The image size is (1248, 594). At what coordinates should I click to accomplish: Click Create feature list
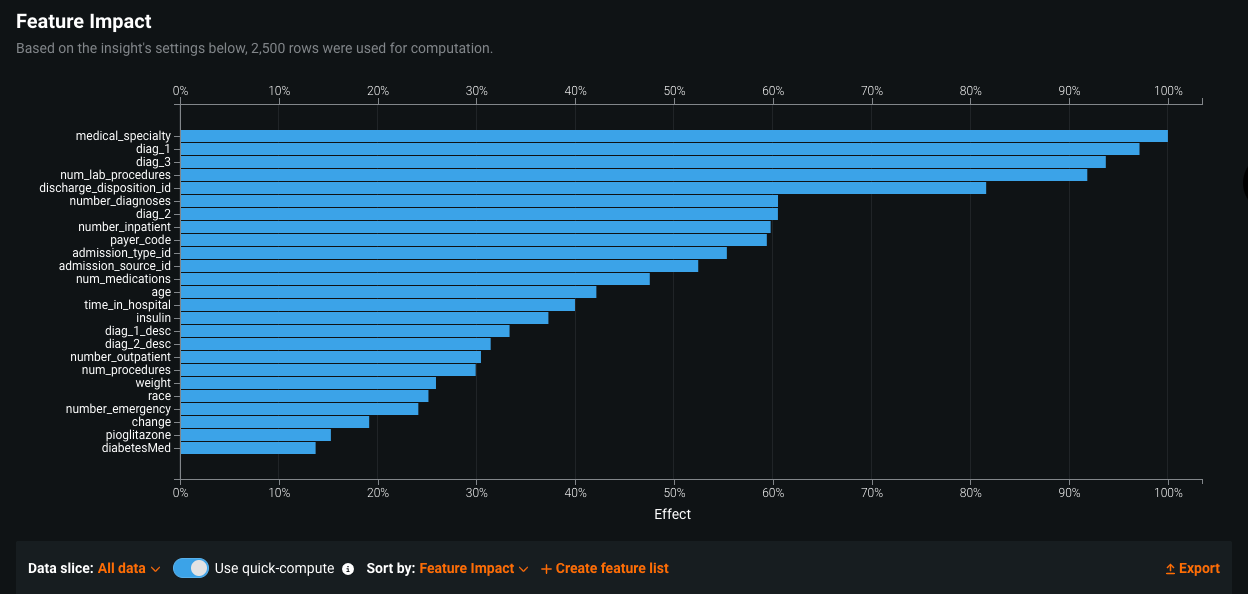(x=604, y=568)
